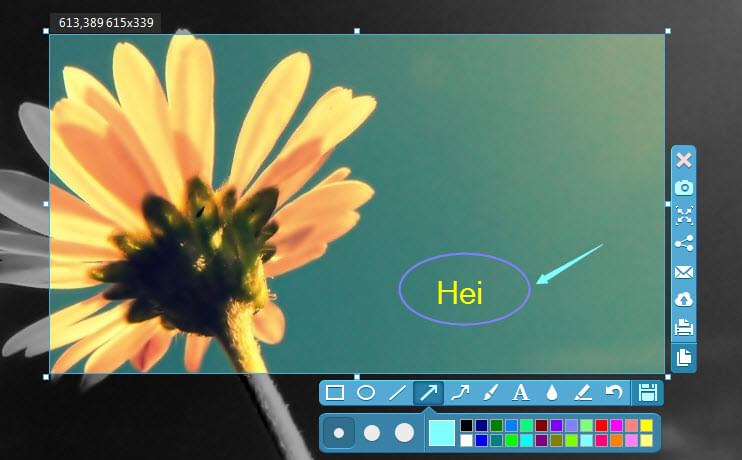
Task: Send screenshot by email envelope icon
Action: (x=684, y=271)
